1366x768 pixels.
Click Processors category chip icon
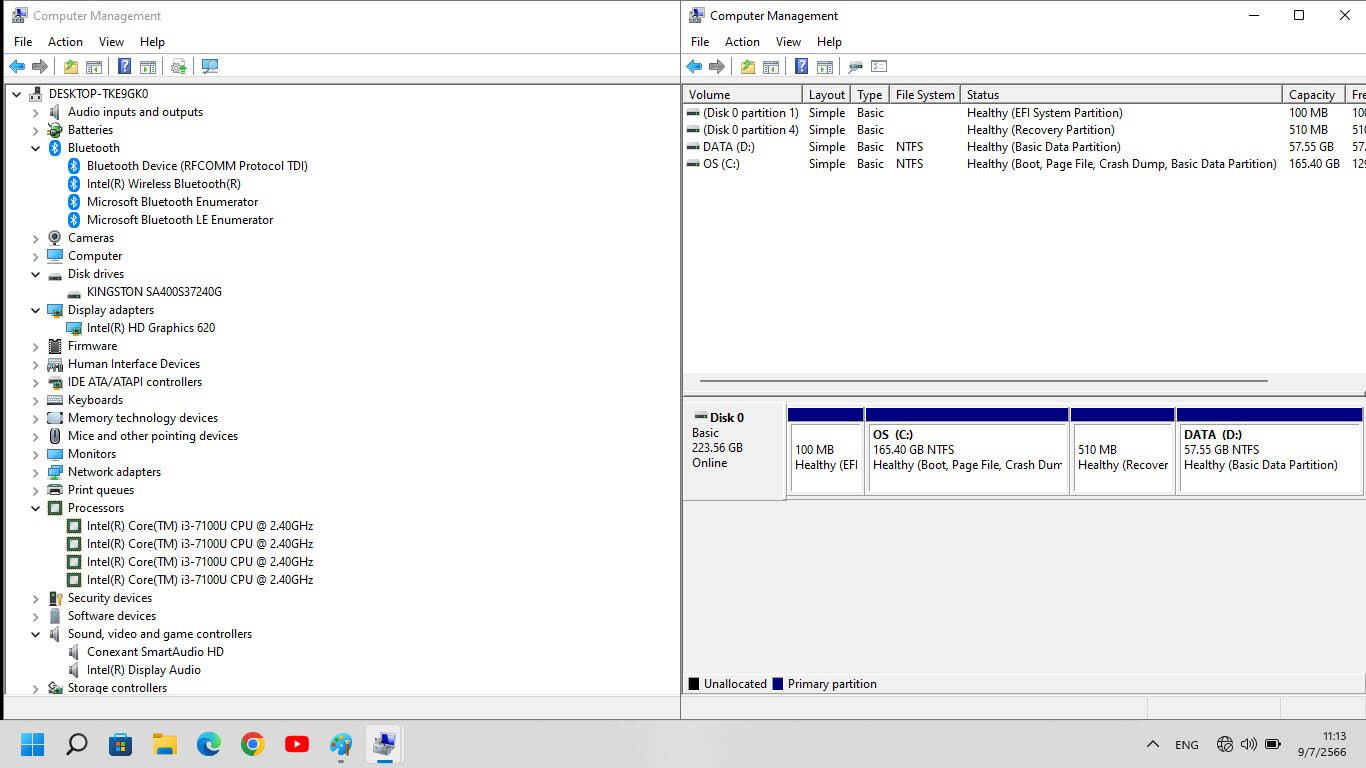(x=55, y=508)
